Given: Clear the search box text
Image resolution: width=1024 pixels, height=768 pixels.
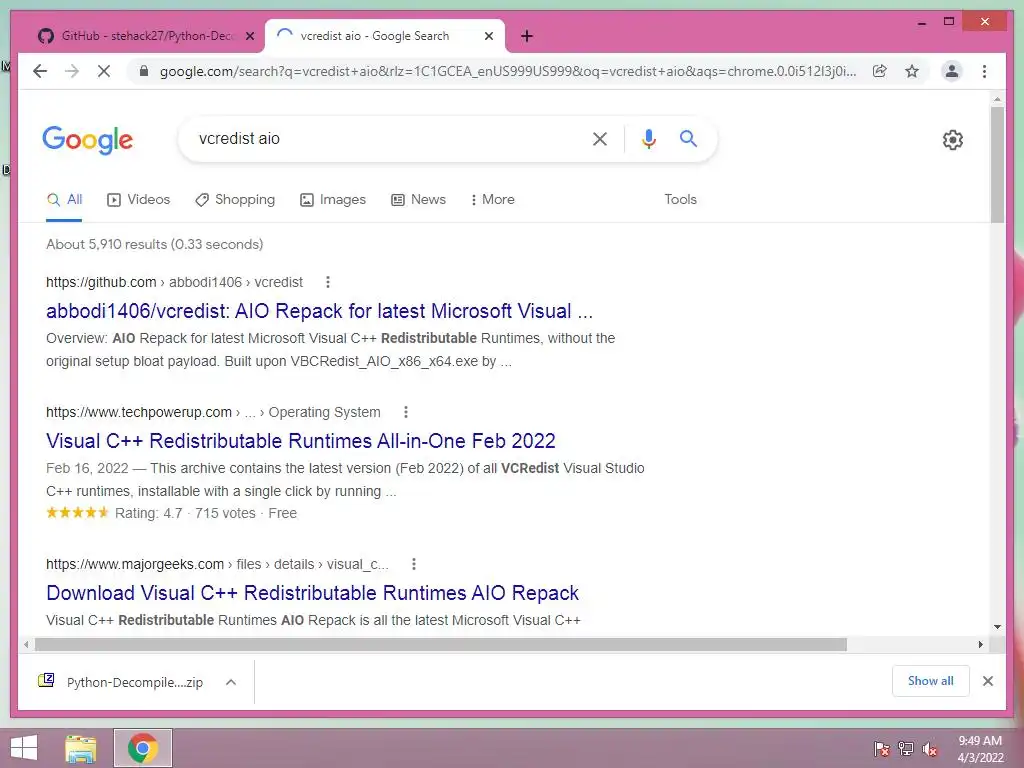Looking at the screenshot, I should [600, 138].
